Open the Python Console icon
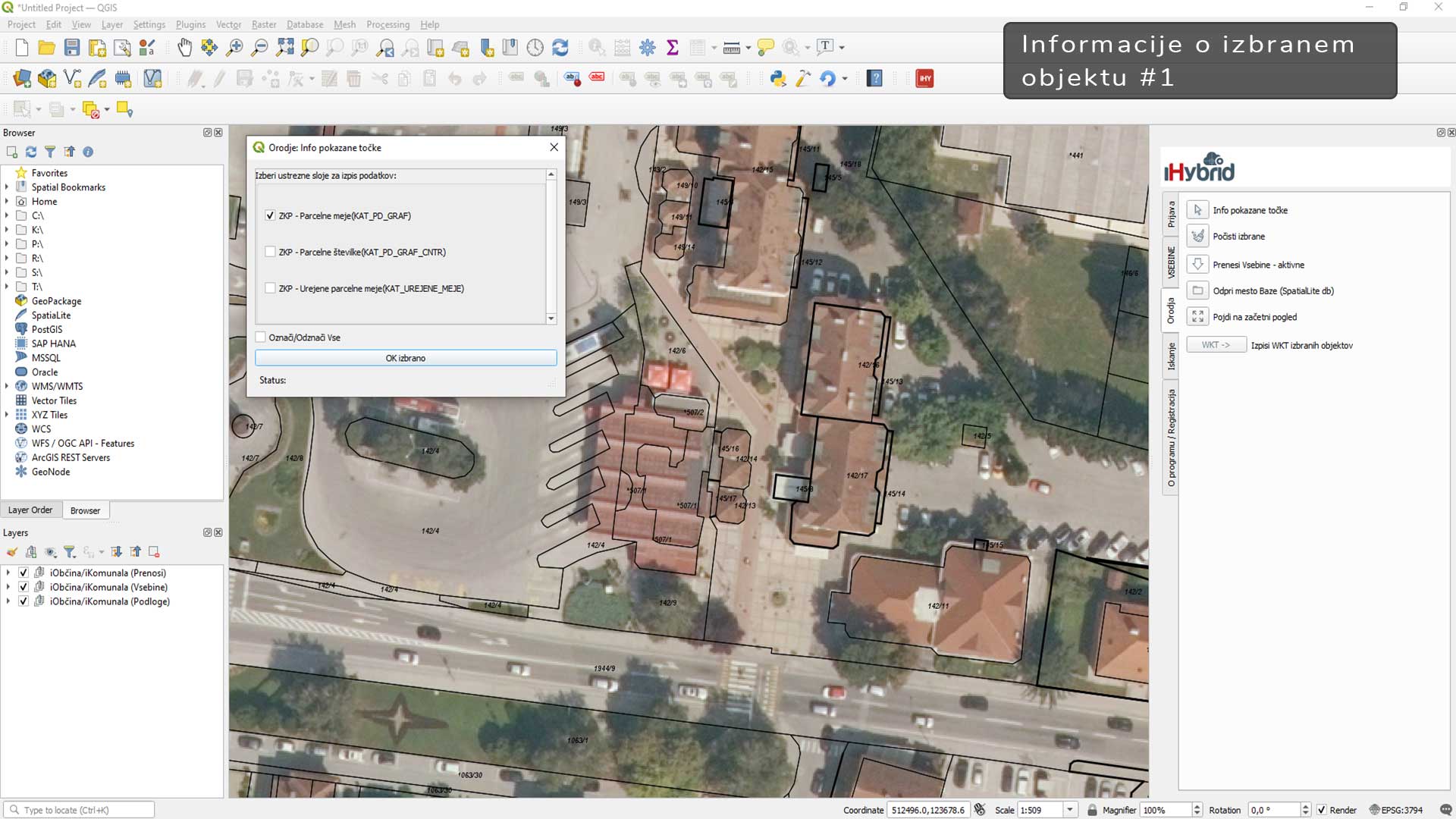The width and height of the screenshot is (1456, 819). point(778,78)
